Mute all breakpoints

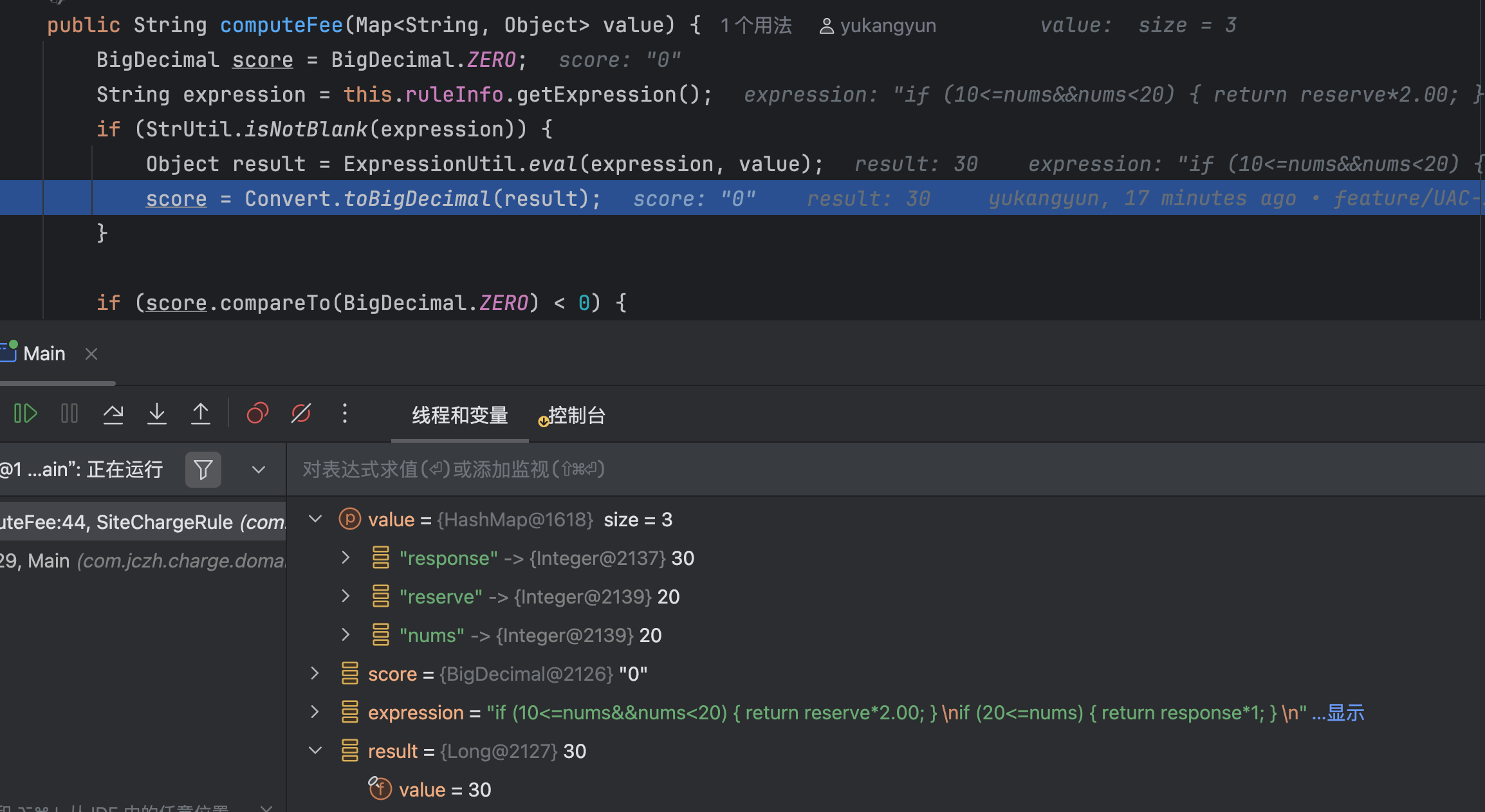click(x=300, y=414)
